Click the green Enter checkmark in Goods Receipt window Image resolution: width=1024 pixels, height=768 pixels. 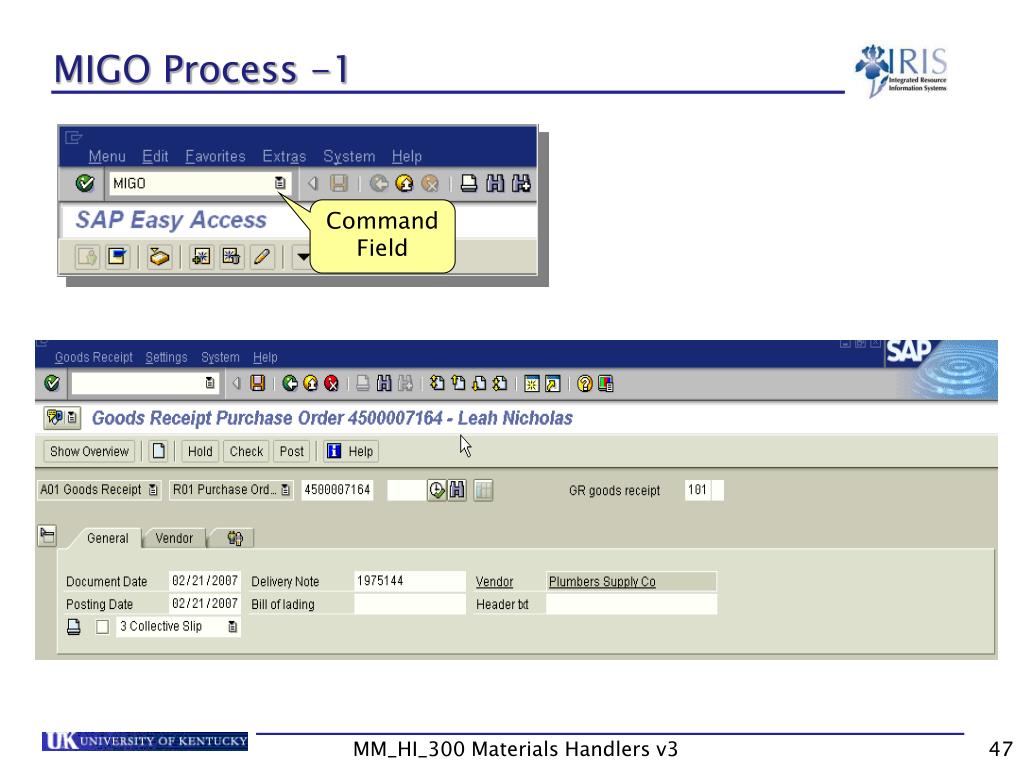52,383
